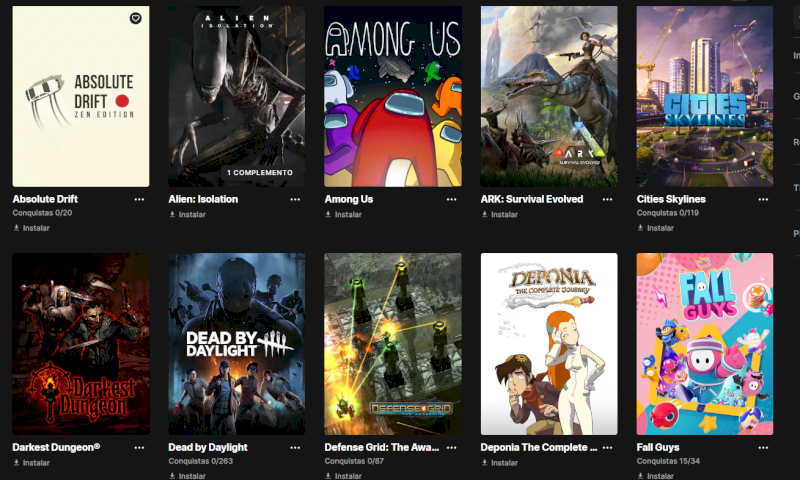Viewport: 800px width, 480px height.
Task: Select the Fall Guys cover thumbnail
Action: [705, 344]
